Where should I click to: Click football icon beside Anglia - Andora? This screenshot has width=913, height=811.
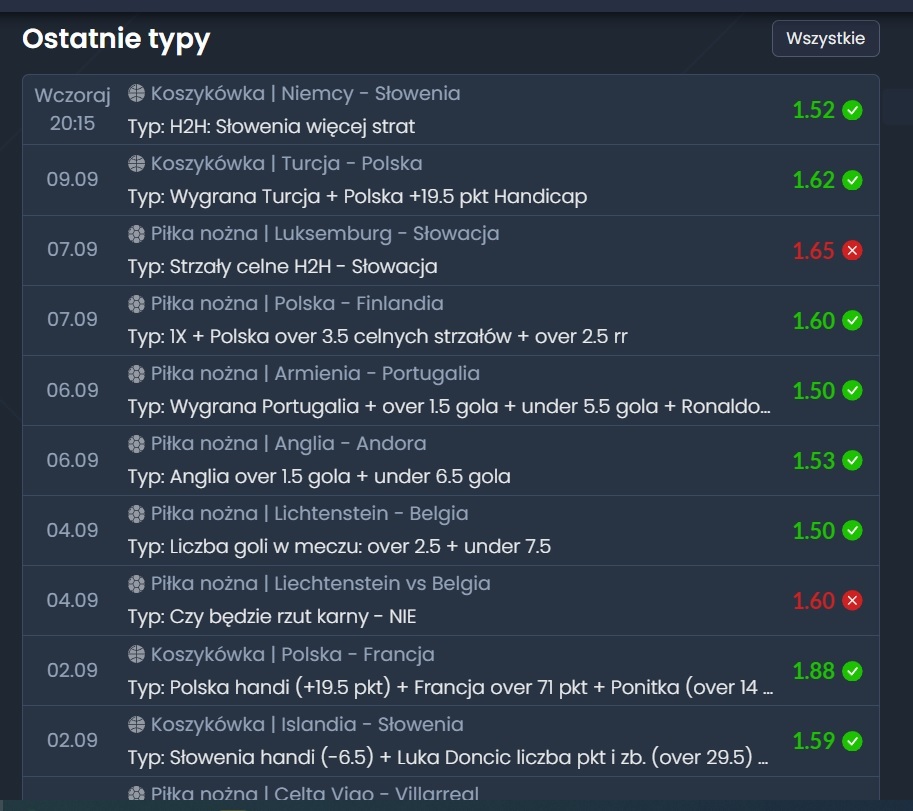[x=137, y=444]
